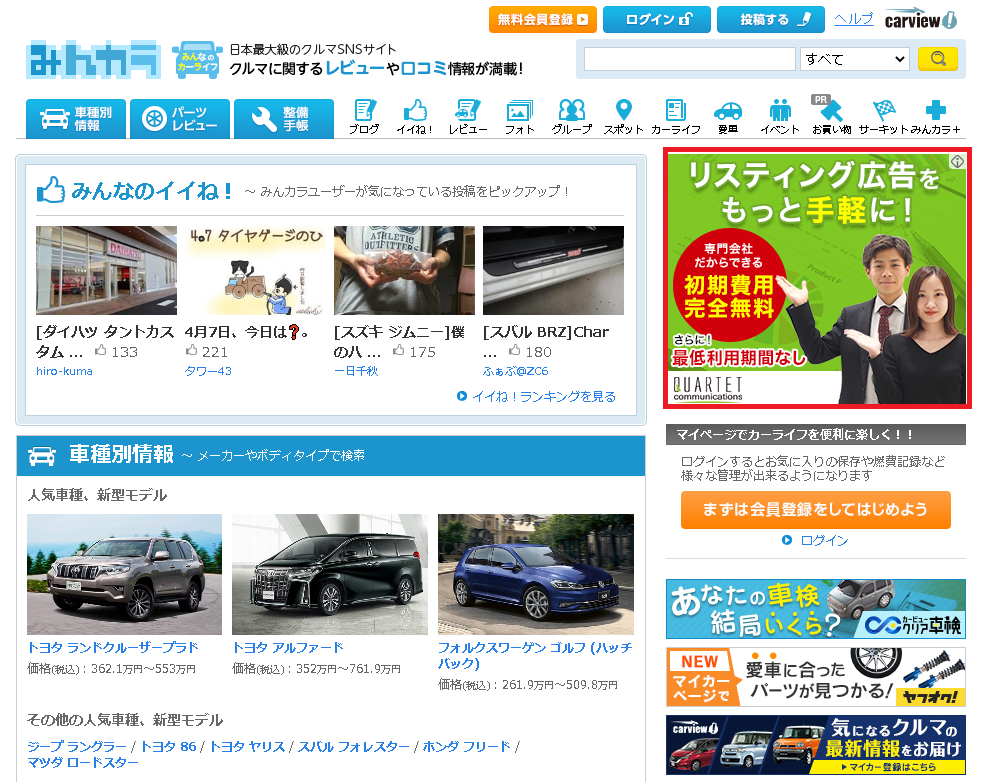Open the Land Cruiser Prado photo
The image size is (985, 782).
(x=124, y=574)
